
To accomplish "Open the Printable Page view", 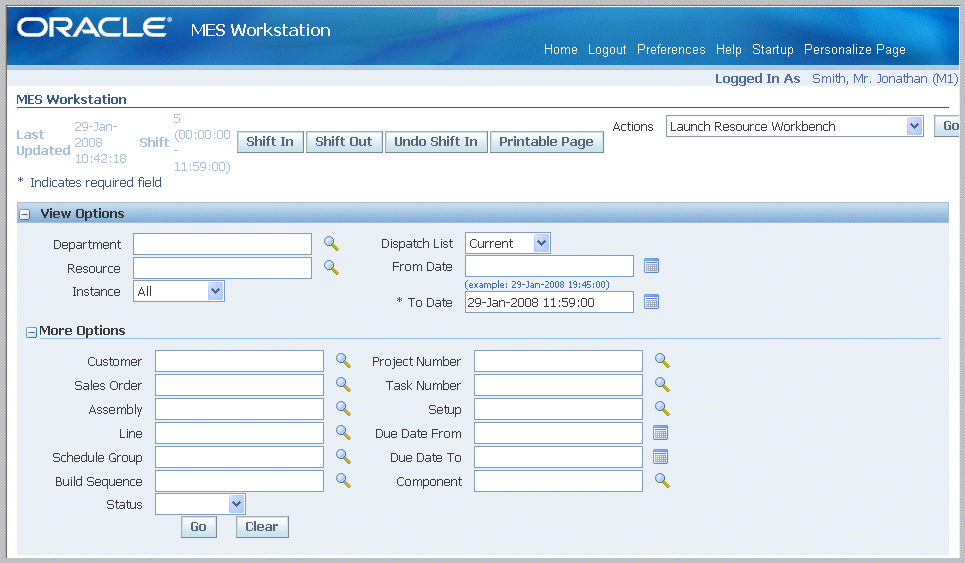I will point(547,142).
